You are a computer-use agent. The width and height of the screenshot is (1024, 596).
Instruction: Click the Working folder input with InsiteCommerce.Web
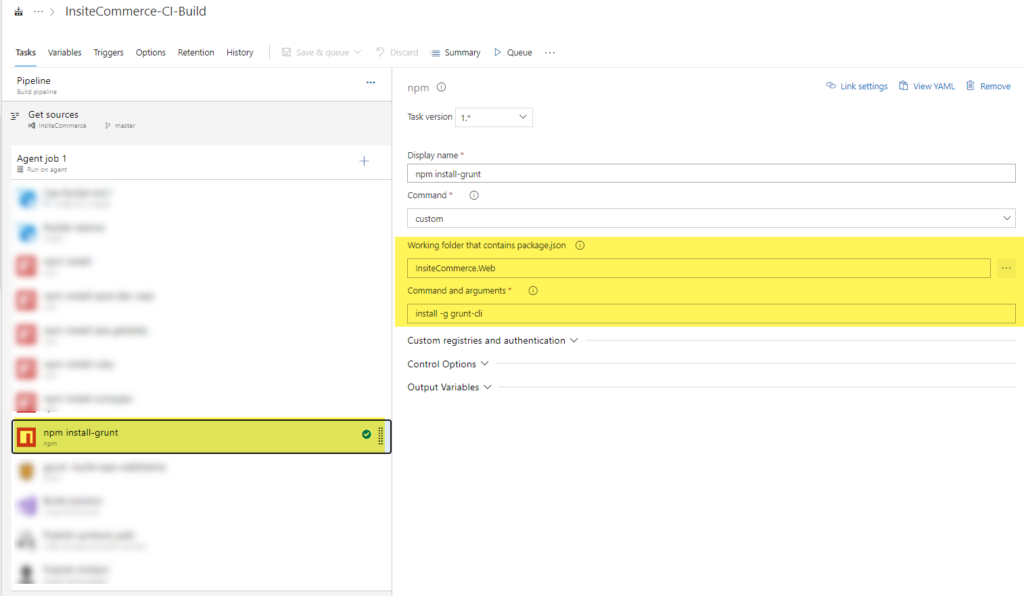coord(699,268)
